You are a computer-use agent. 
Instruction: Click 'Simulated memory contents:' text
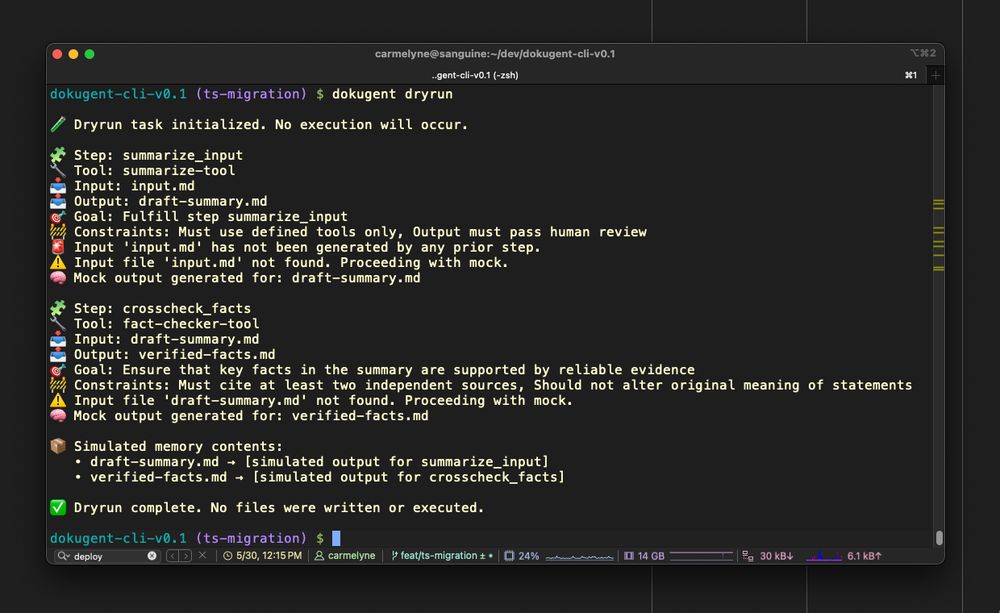[x=178, y=446]
